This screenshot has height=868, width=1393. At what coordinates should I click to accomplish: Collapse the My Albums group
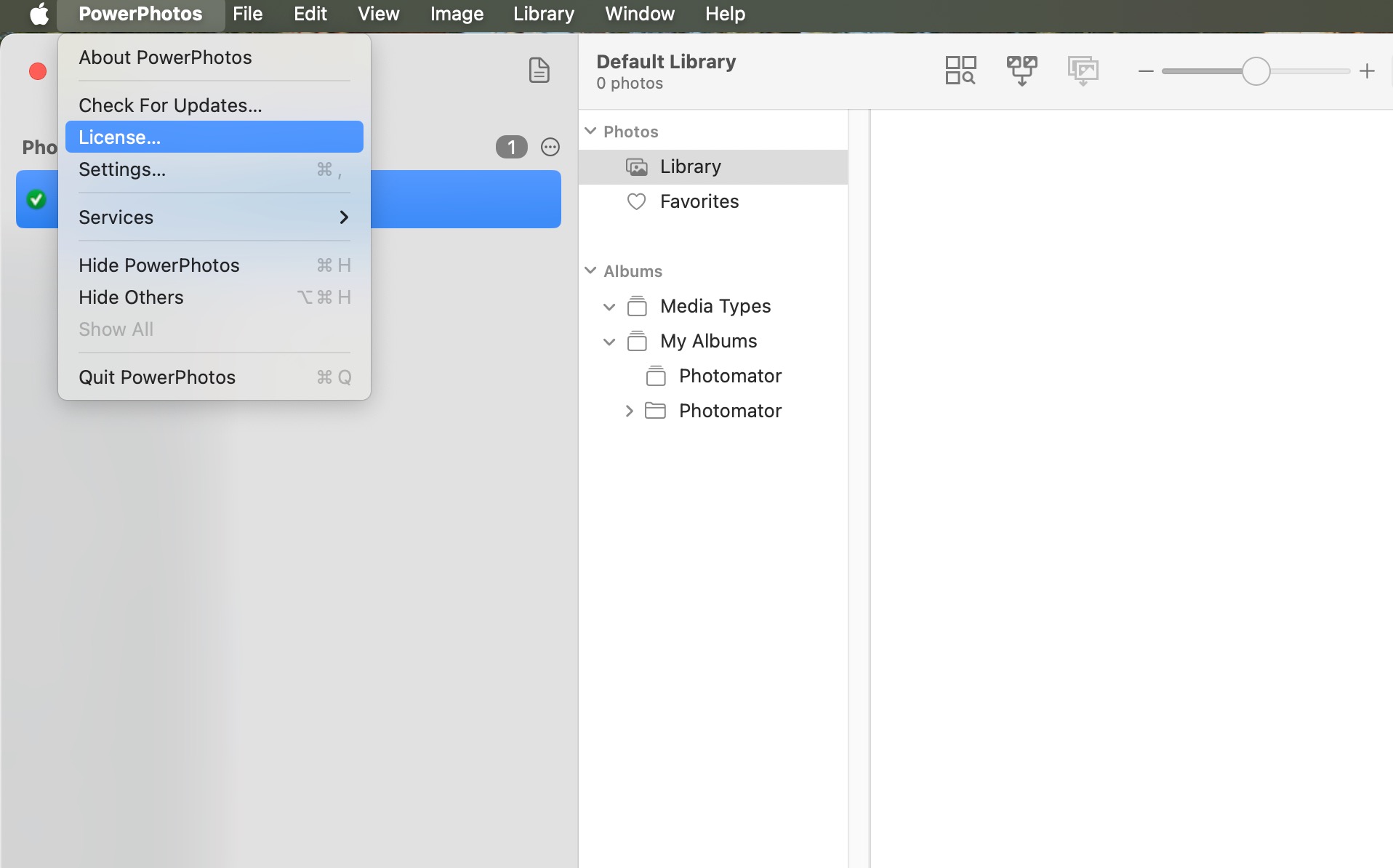pyautogui.click(x=609, y=341)
